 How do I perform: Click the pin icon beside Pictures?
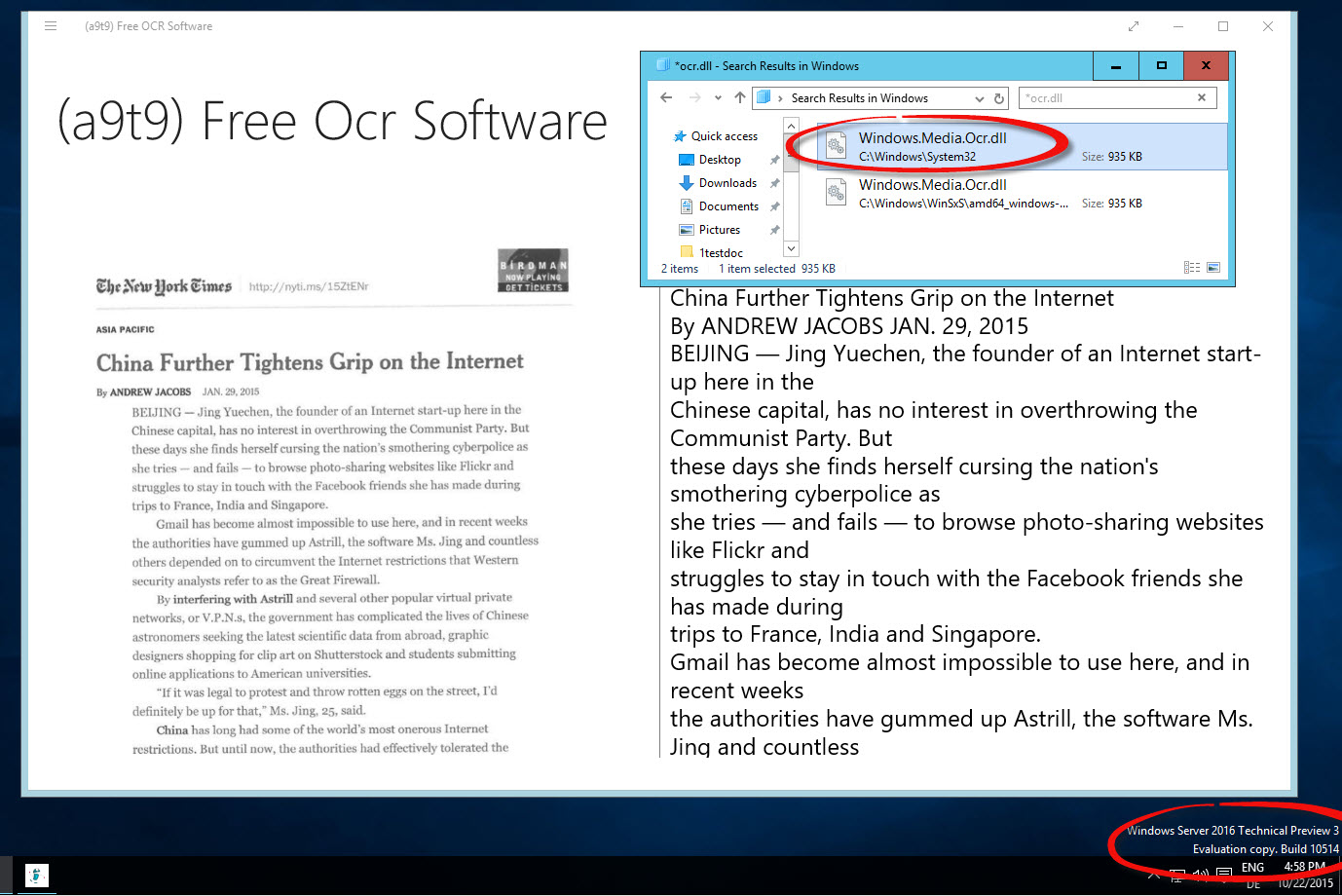(775, 230)
